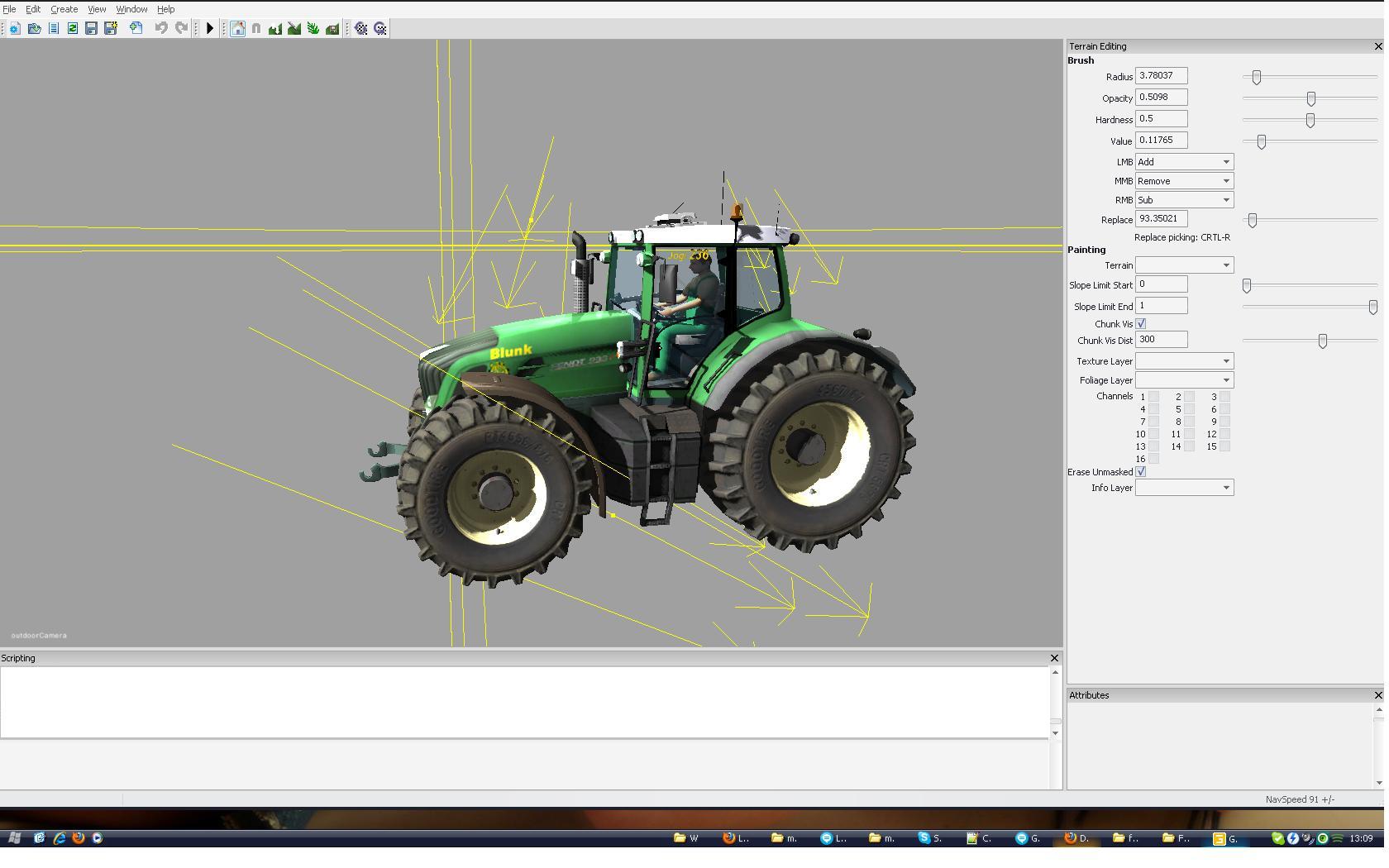Image resolution: width=1389 pixels, height=868 pixels.
Task: Open the Info Layer dropdown
Action: (1185, 488)
